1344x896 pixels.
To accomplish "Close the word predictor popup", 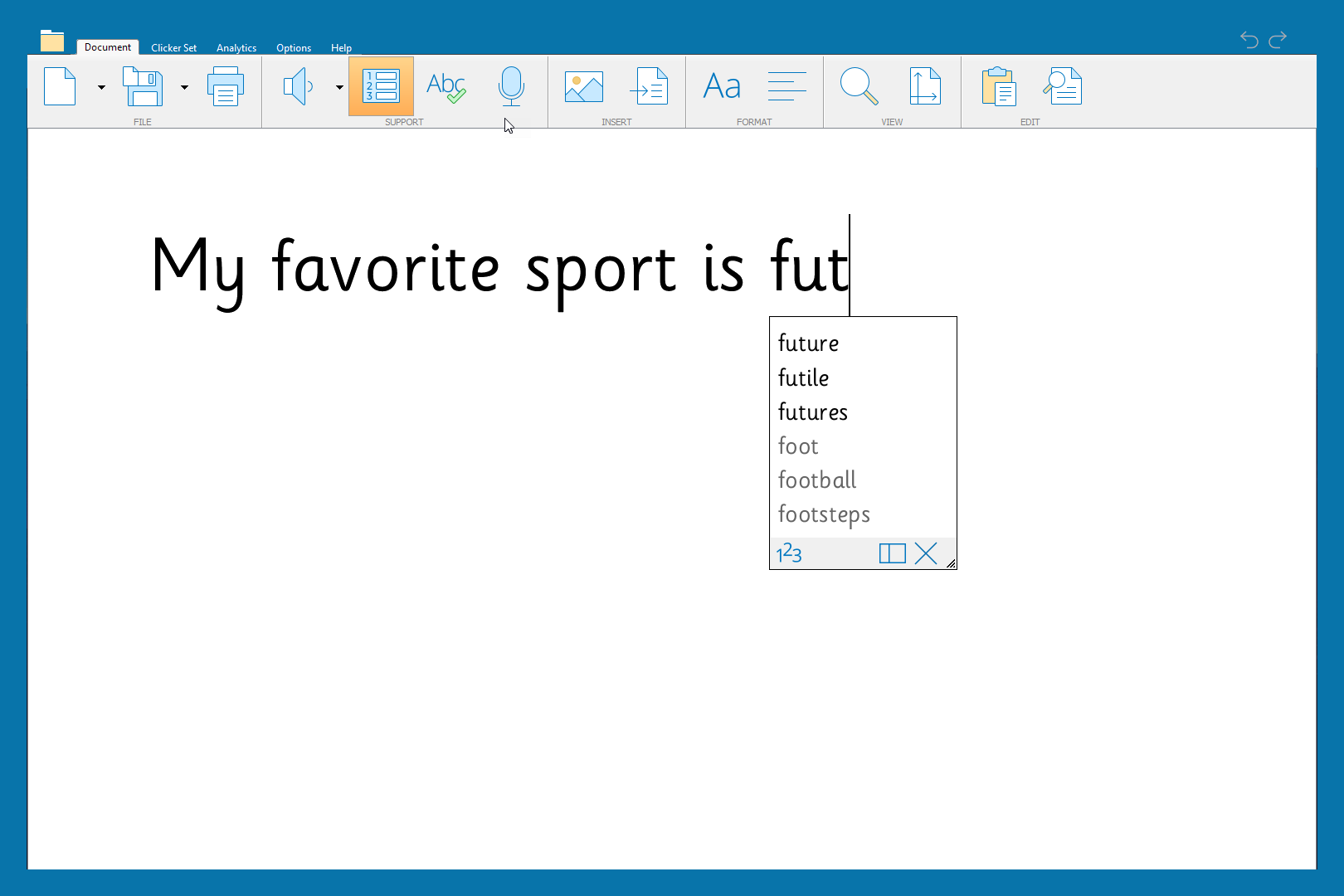I will (x=926, y=553).
